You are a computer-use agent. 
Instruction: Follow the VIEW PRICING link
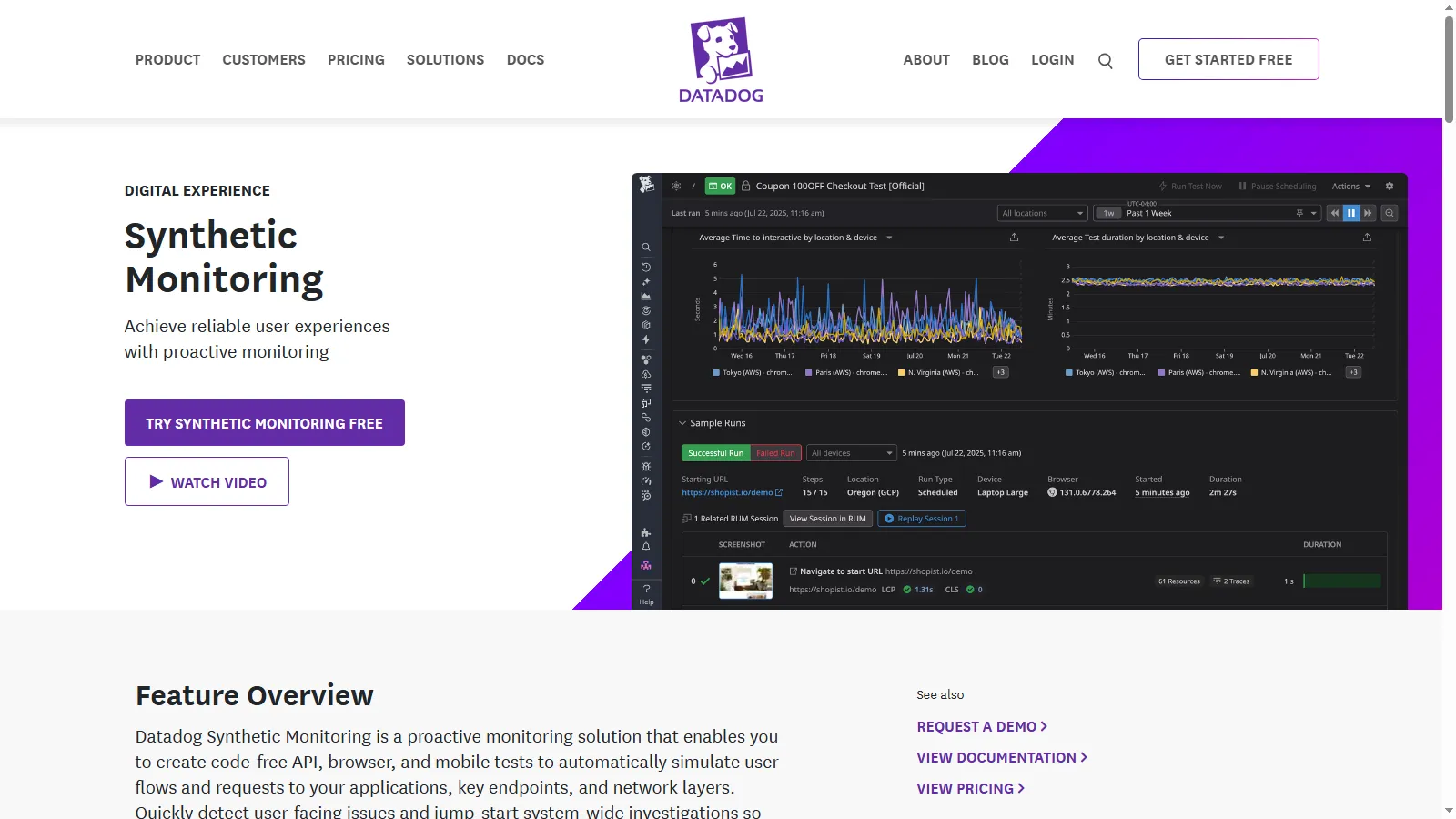click(971, 789)
